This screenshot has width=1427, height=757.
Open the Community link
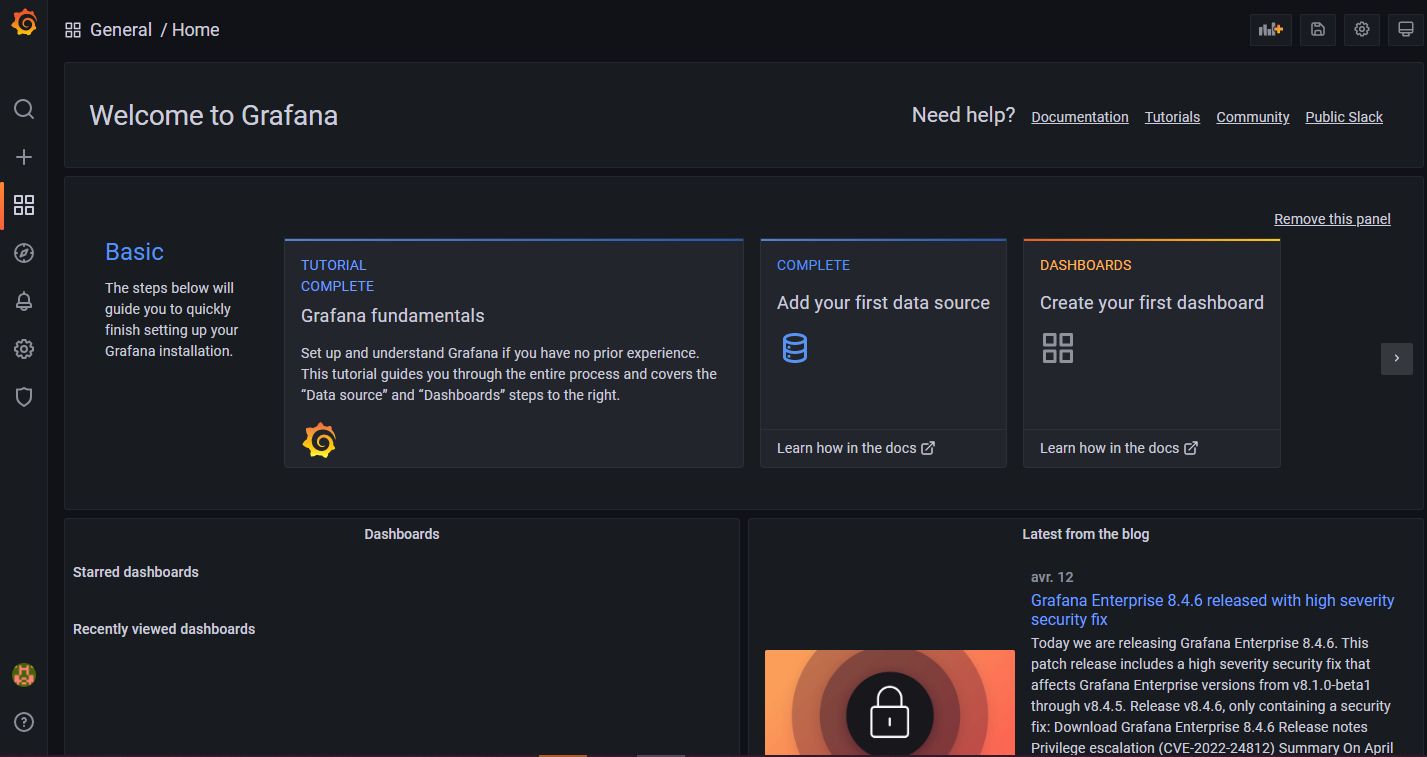1253,117
